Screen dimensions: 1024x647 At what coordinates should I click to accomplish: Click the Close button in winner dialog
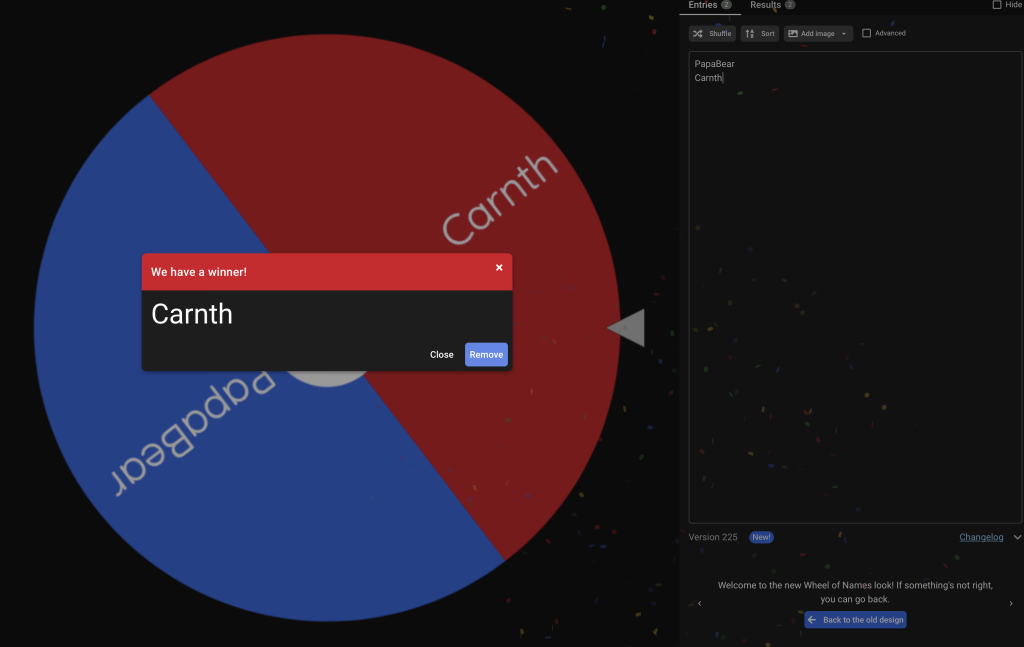click(x=441, y=355)
